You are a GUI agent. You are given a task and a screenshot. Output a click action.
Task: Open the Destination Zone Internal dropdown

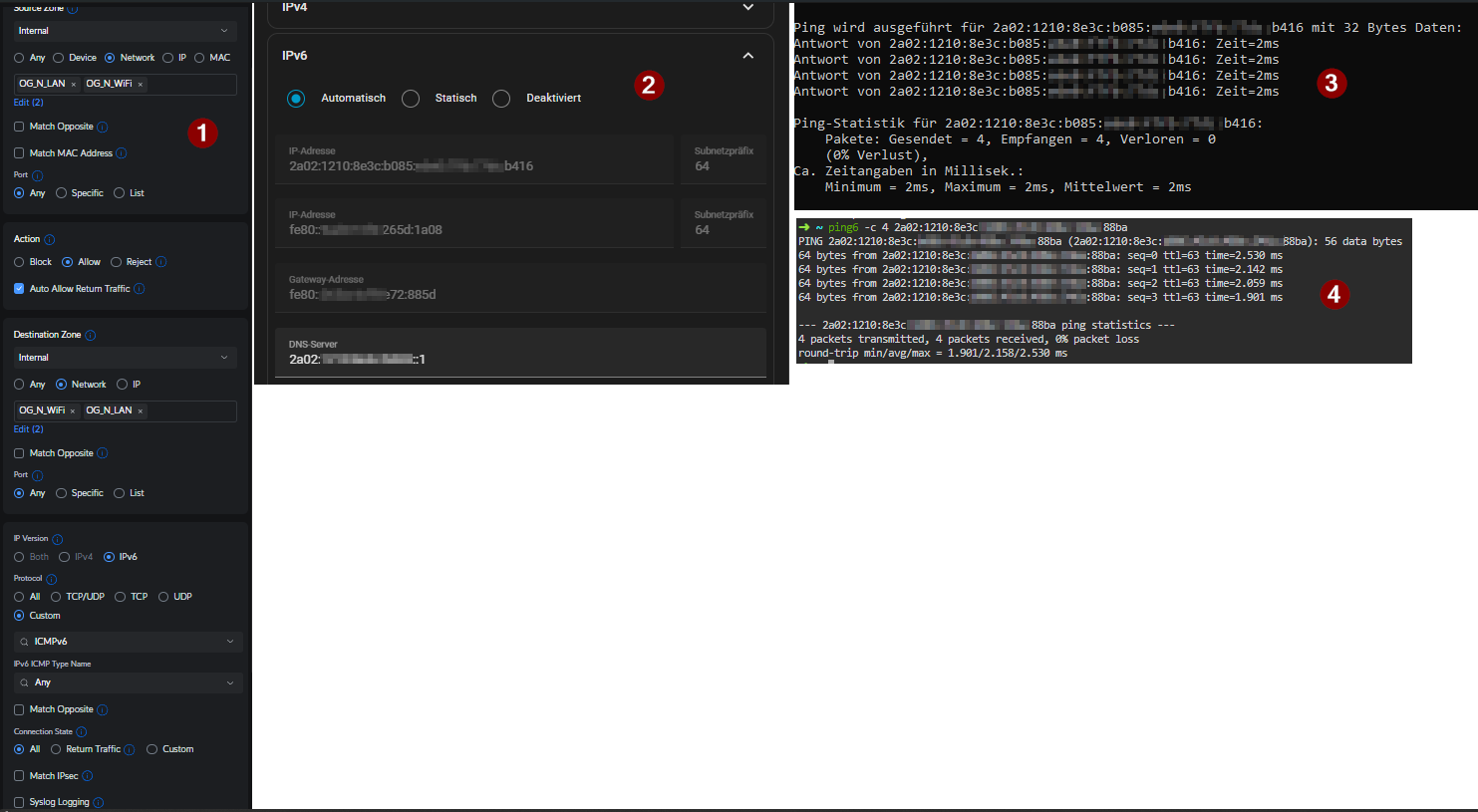click(x=126, y=358)
